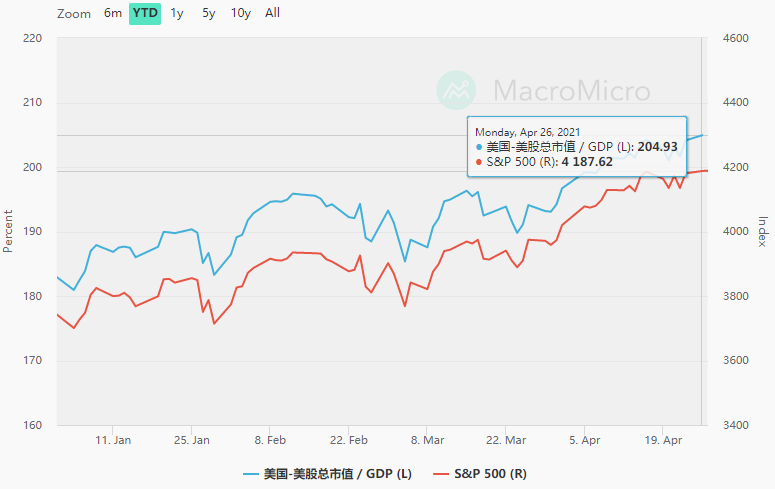Click red dot in tooltip

[478, 162]
